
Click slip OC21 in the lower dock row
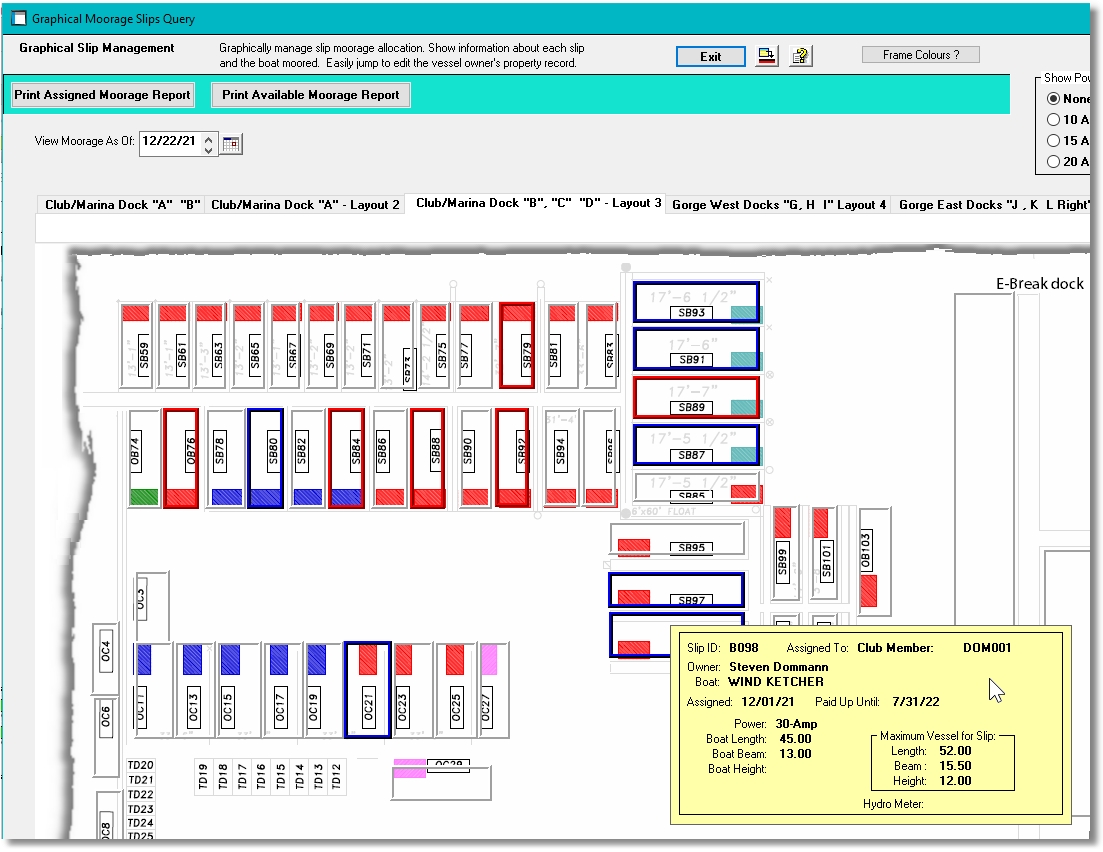pyautogui.click(x=368, y=689)
